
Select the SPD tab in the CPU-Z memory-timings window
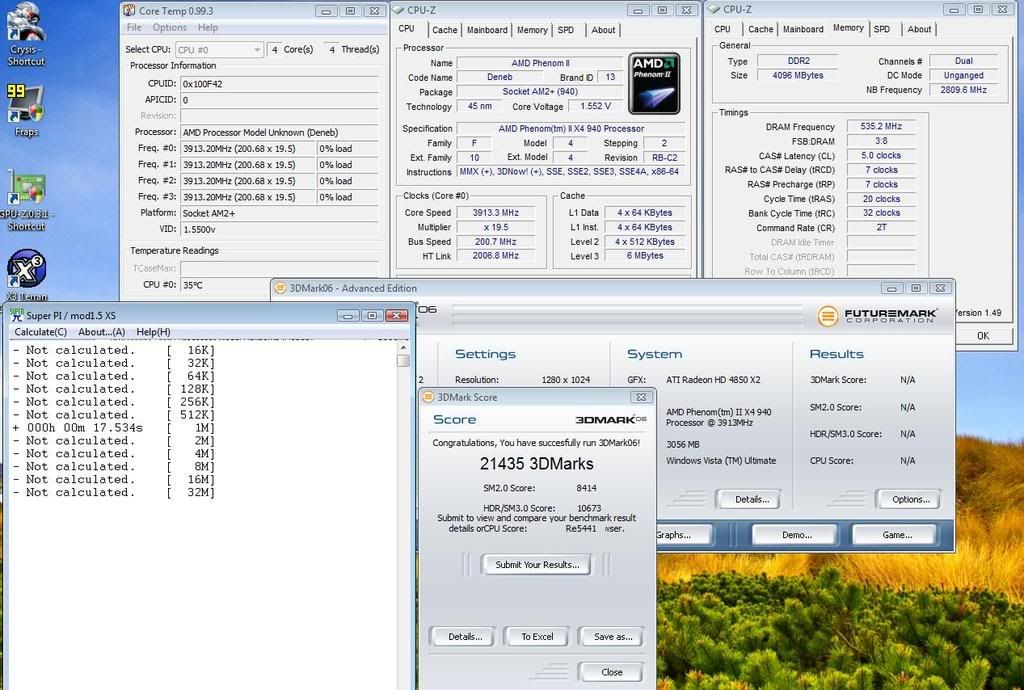coord(882,29)
